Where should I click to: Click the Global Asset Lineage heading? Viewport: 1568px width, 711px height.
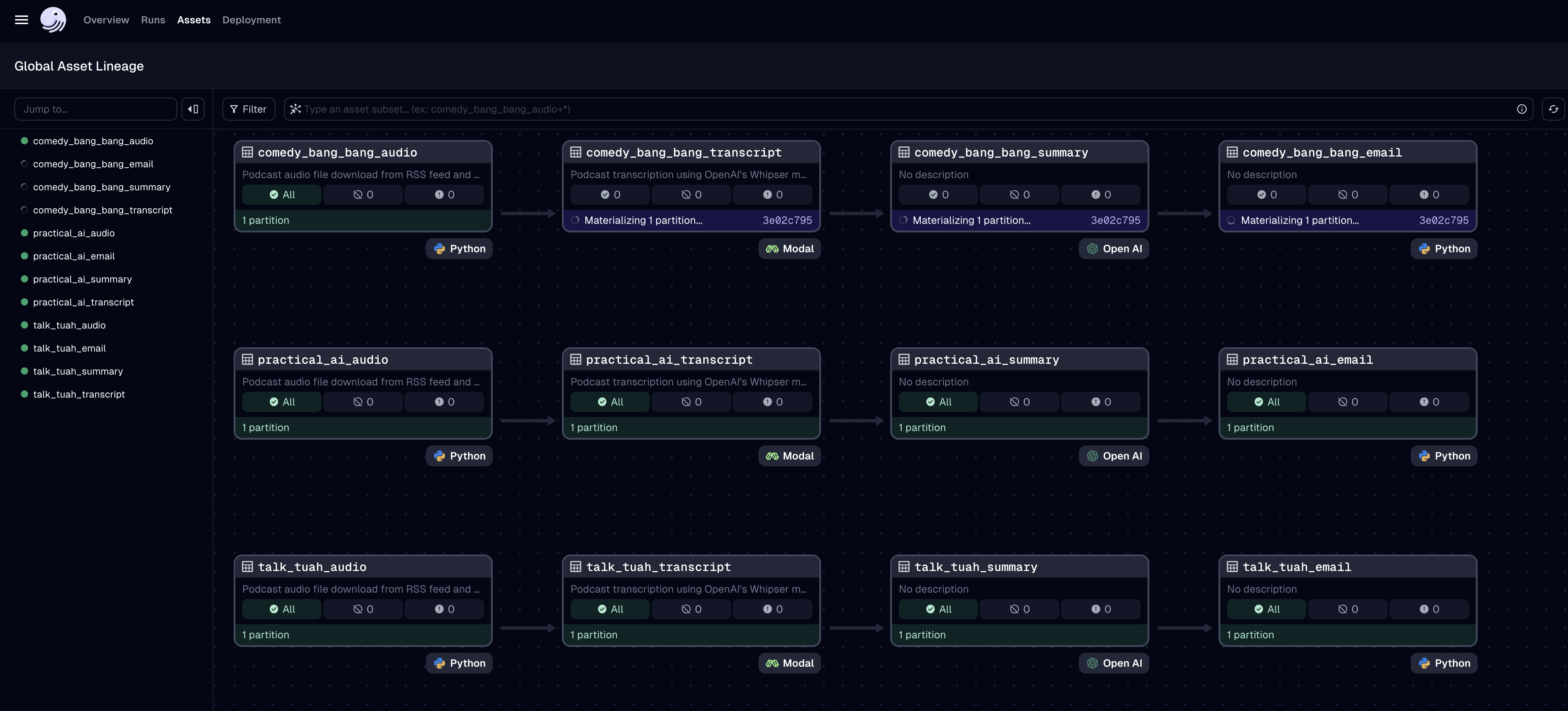tap(79, 66)
